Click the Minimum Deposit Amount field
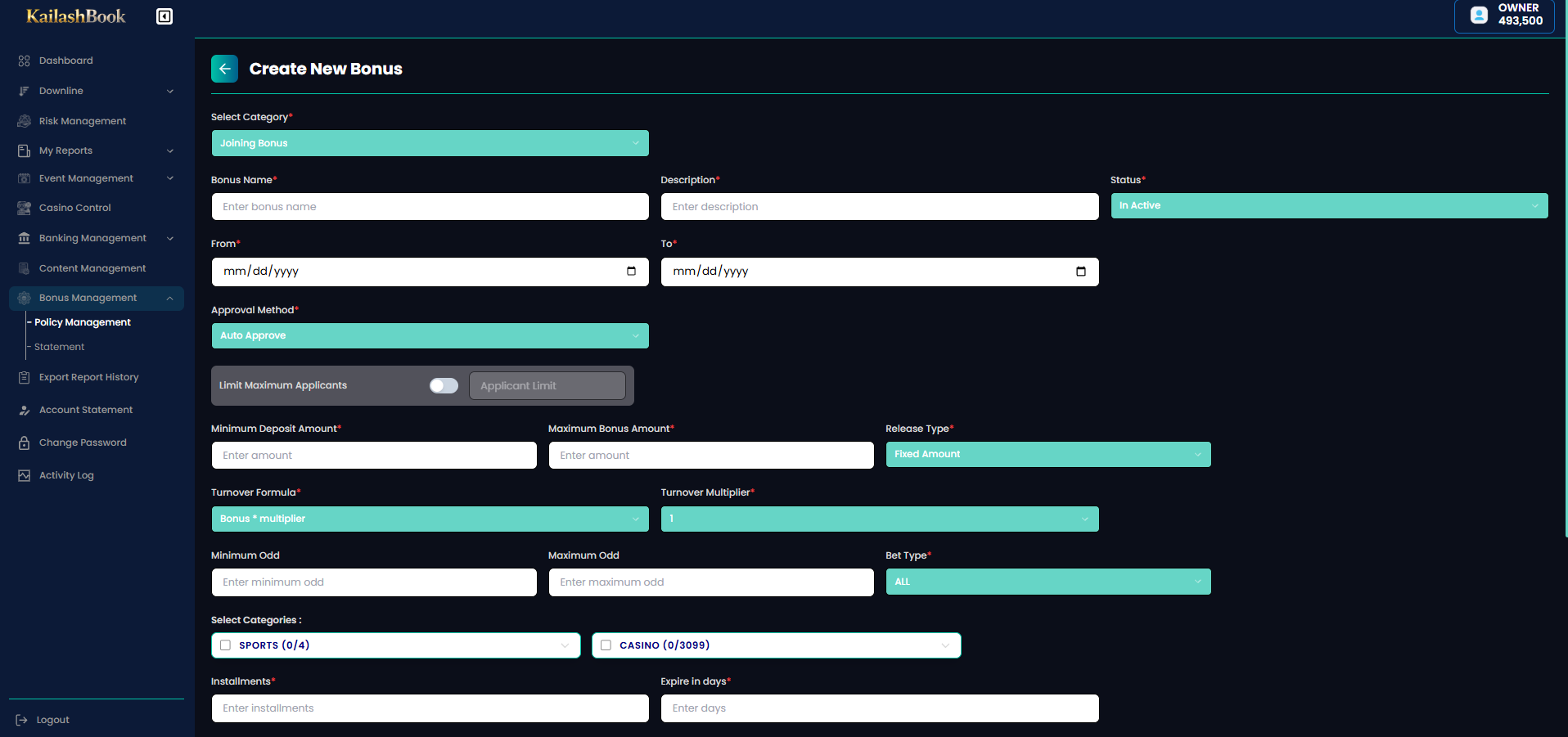The image size is (1568, 737). point(374,455)
